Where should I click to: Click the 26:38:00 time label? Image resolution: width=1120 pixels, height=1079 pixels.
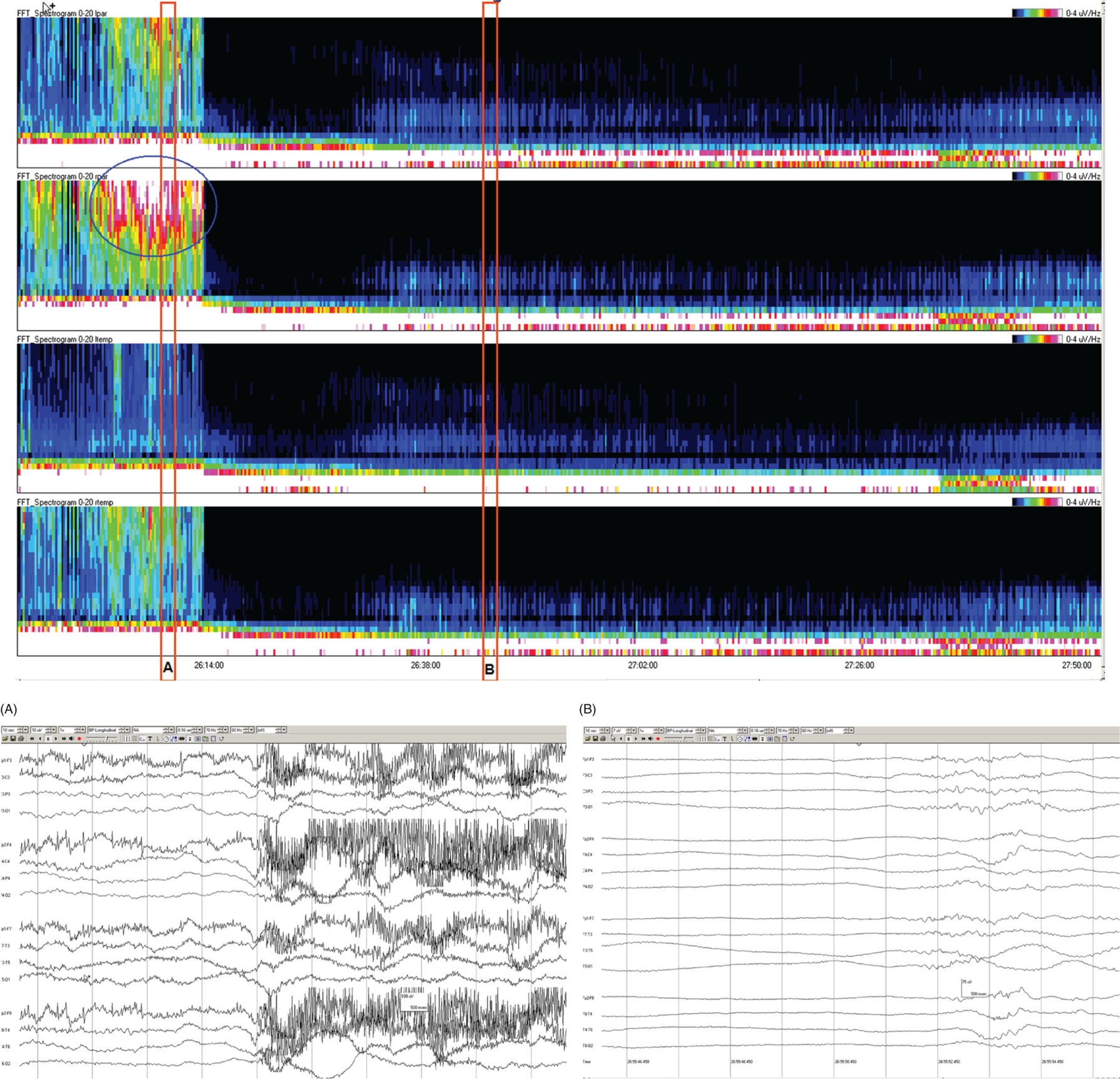[x=425, y=665]
